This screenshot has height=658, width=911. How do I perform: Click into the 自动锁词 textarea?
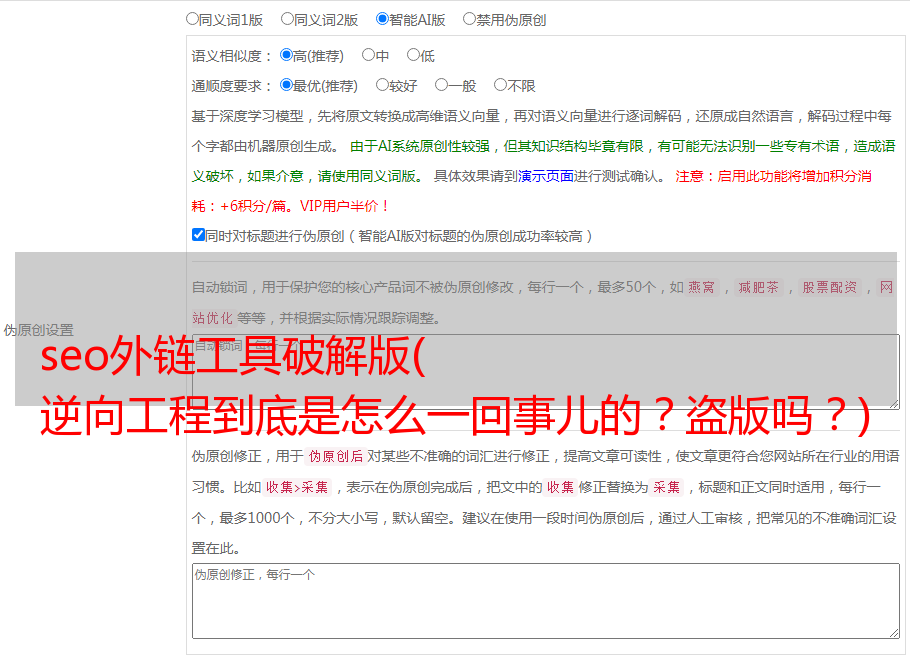(546, 371)
